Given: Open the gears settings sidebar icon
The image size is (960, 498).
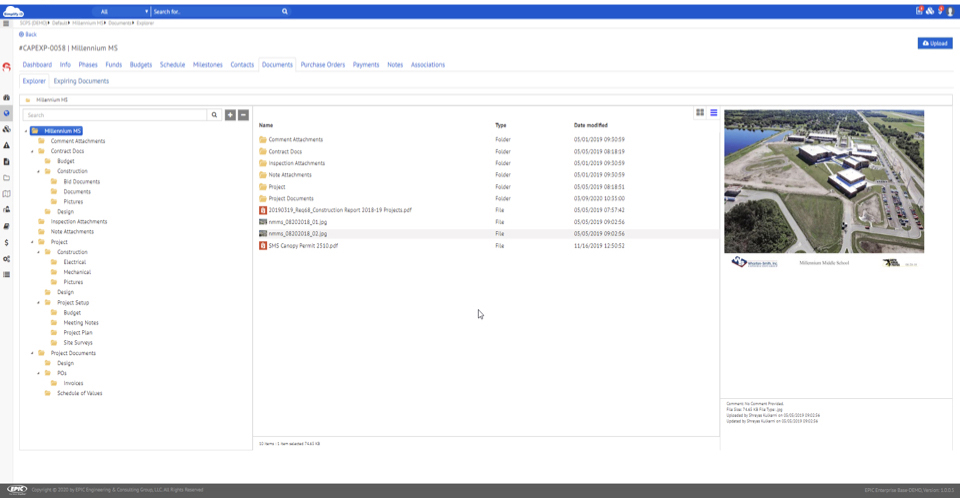Looking at the screenshot, I should (7, 258).
